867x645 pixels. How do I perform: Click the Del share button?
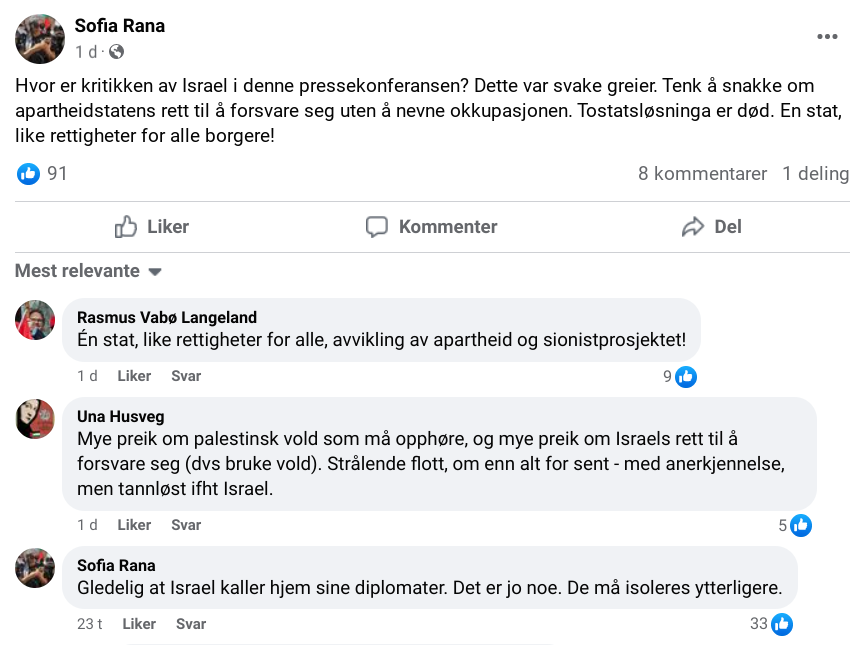(x=712, y=227)
